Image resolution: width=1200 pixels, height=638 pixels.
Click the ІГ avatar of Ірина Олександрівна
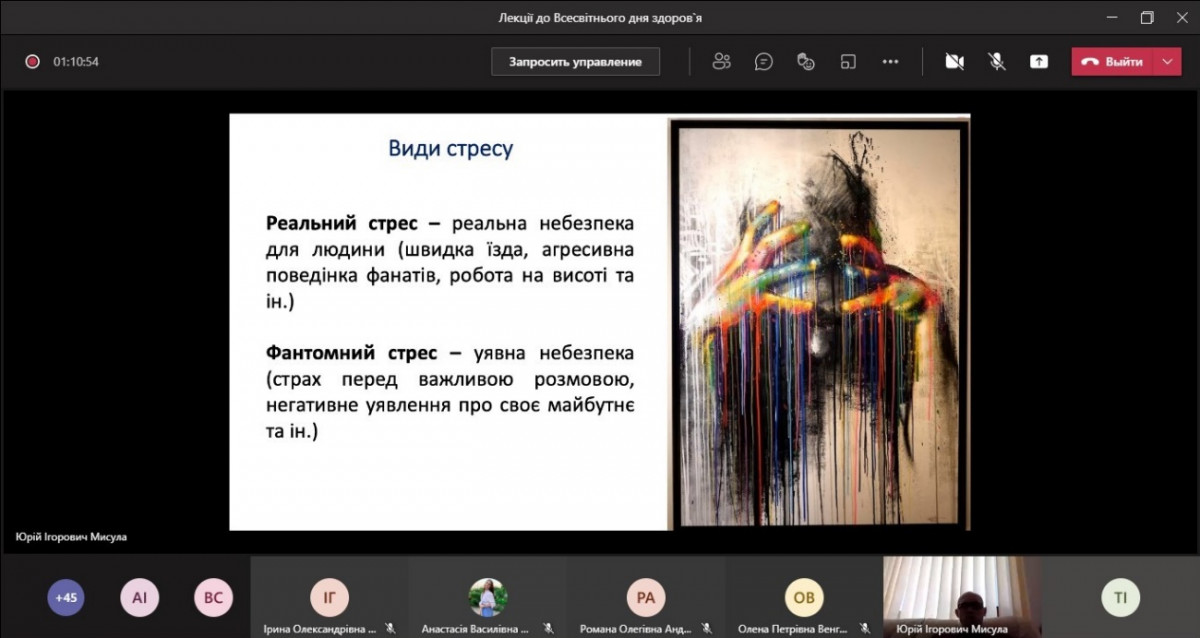329,598
